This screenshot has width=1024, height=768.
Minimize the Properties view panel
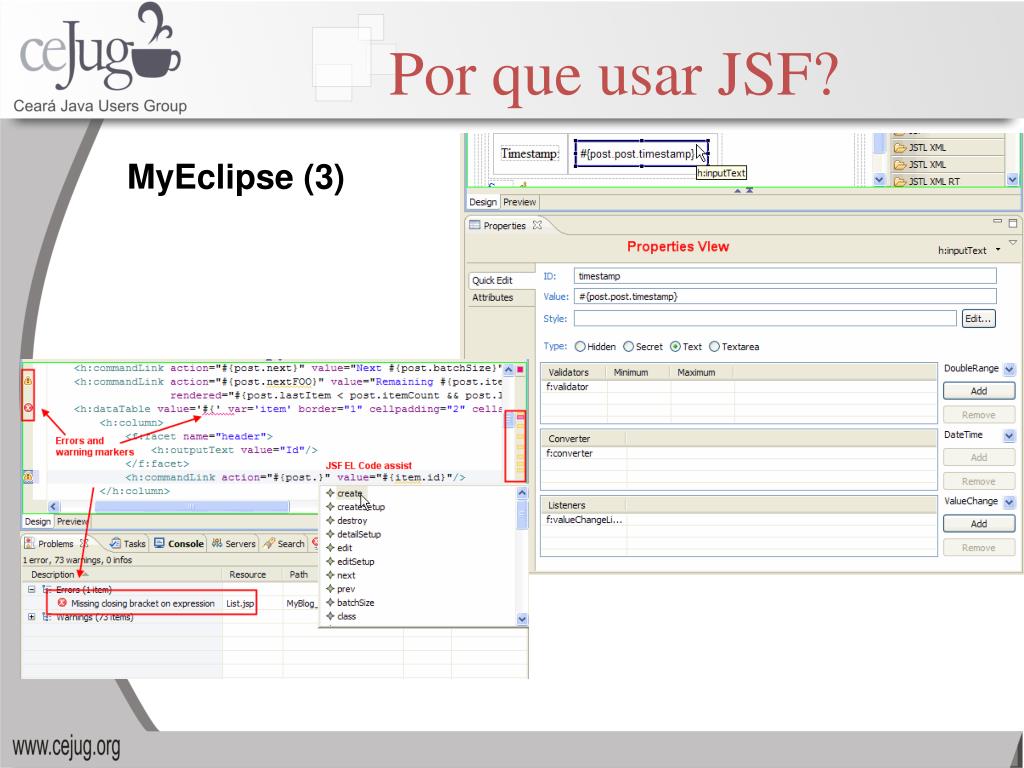pyautogui.click(x=997, y=222)
